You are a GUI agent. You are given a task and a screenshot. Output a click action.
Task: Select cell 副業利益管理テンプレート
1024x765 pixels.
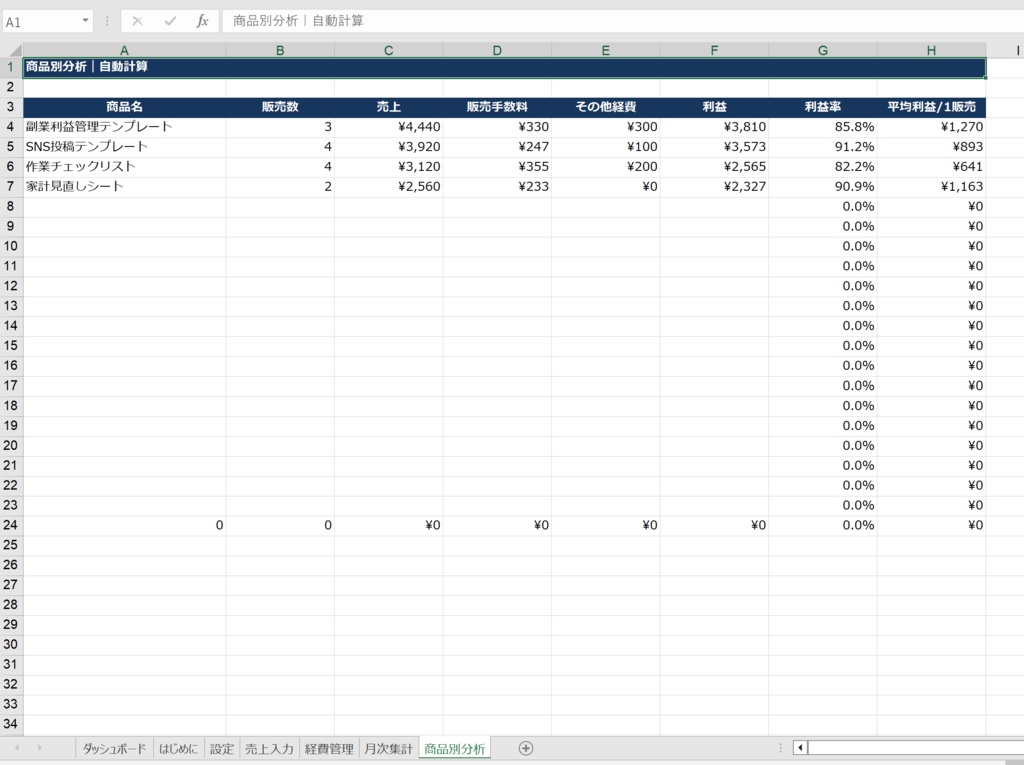[x=124, y=127]
